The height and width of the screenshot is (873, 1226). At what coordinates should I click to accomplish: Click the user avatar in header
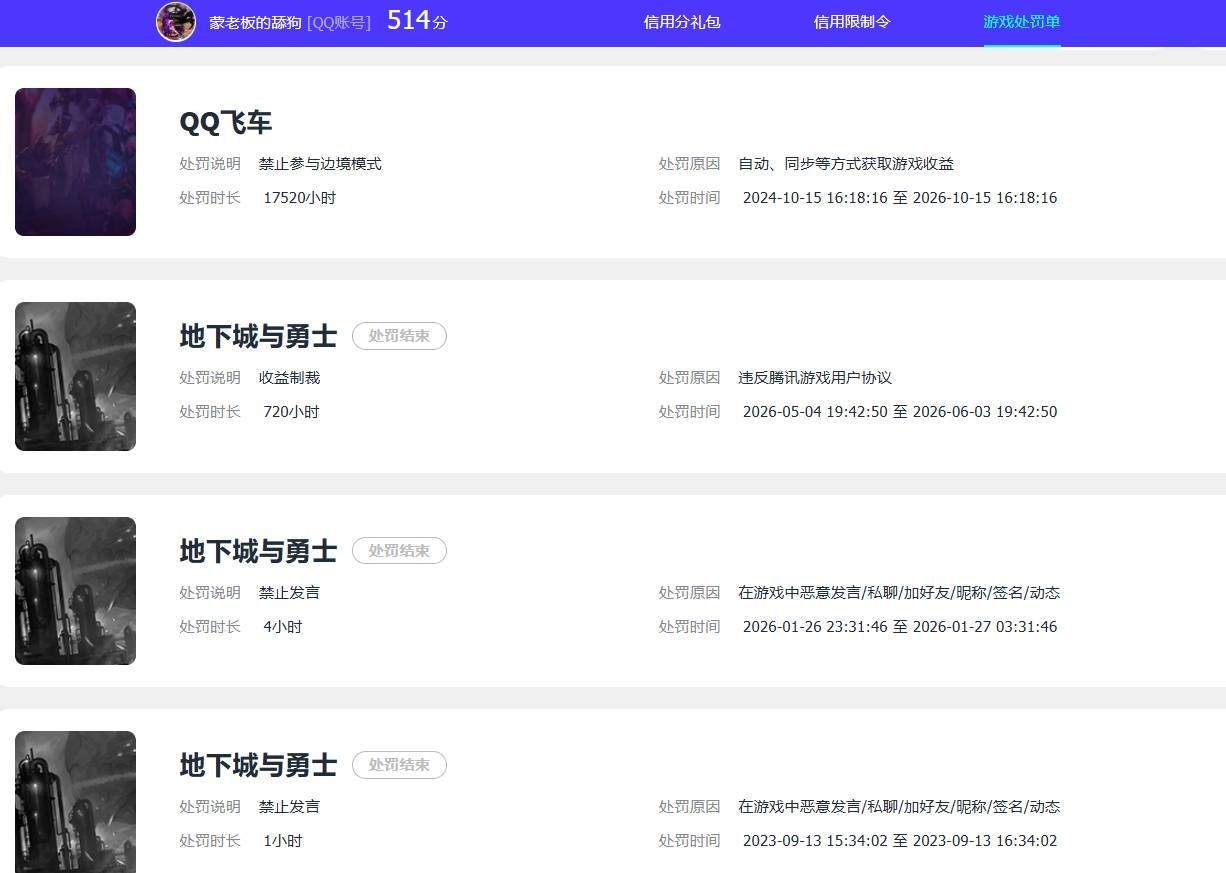pos(176,22)
